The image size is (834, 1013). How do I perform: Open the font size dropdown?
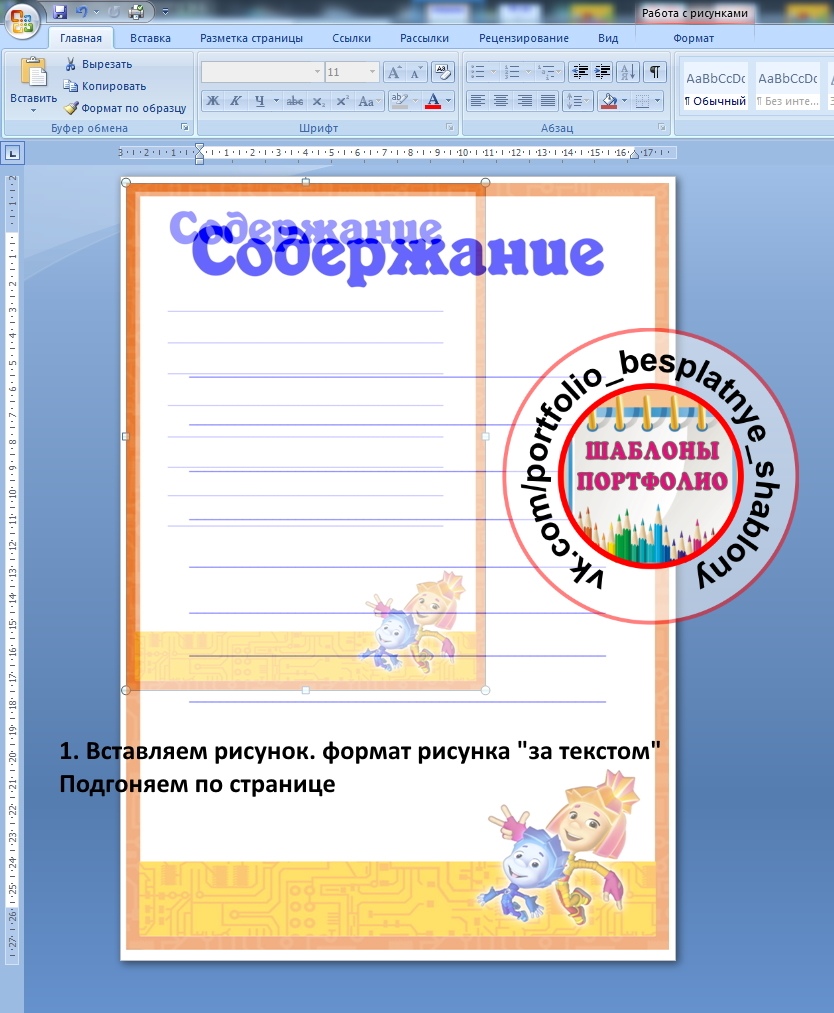point(372,72)
